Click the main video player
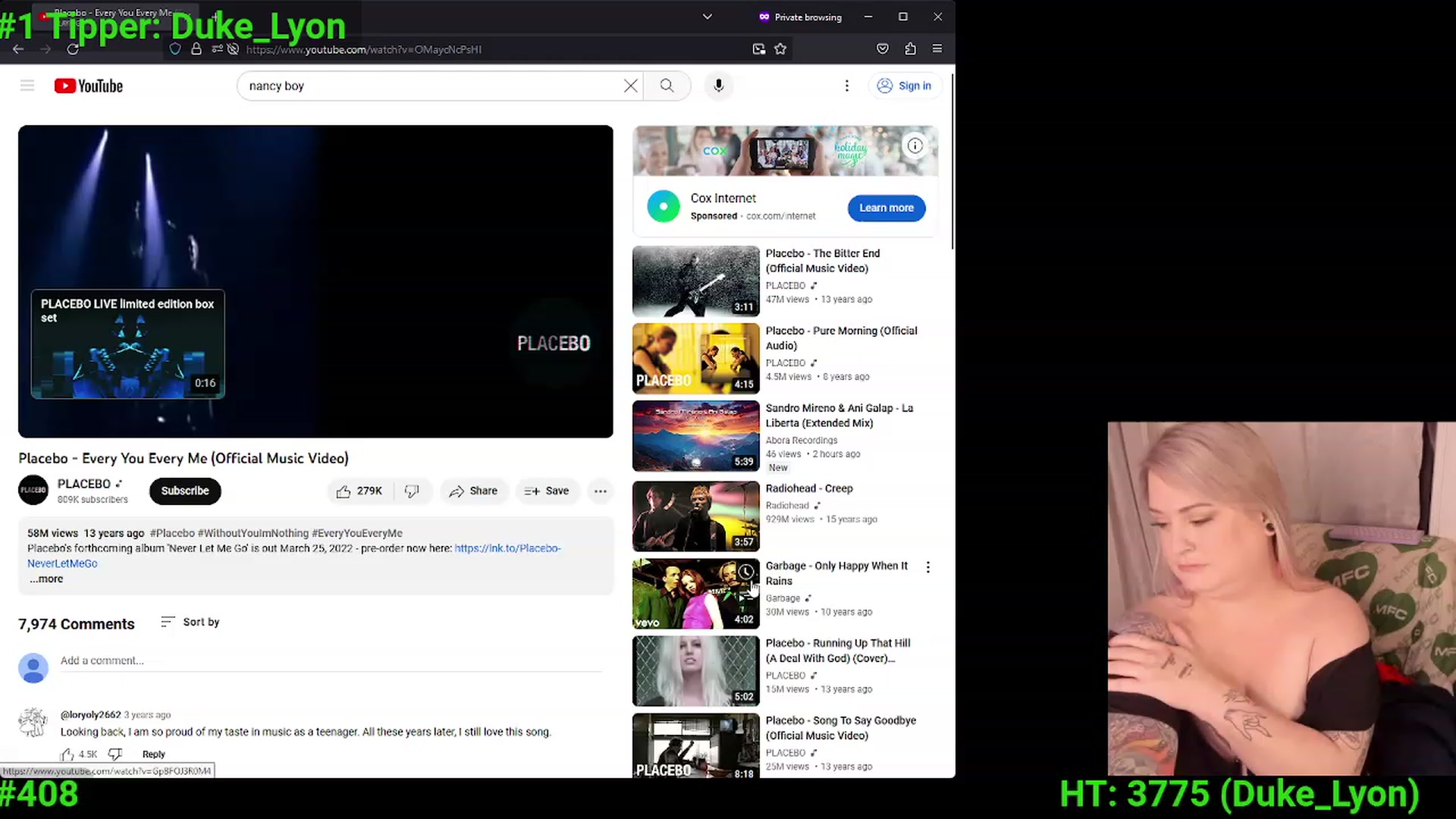The width and height of the screenshot is (1456, 819). point(315,281)
